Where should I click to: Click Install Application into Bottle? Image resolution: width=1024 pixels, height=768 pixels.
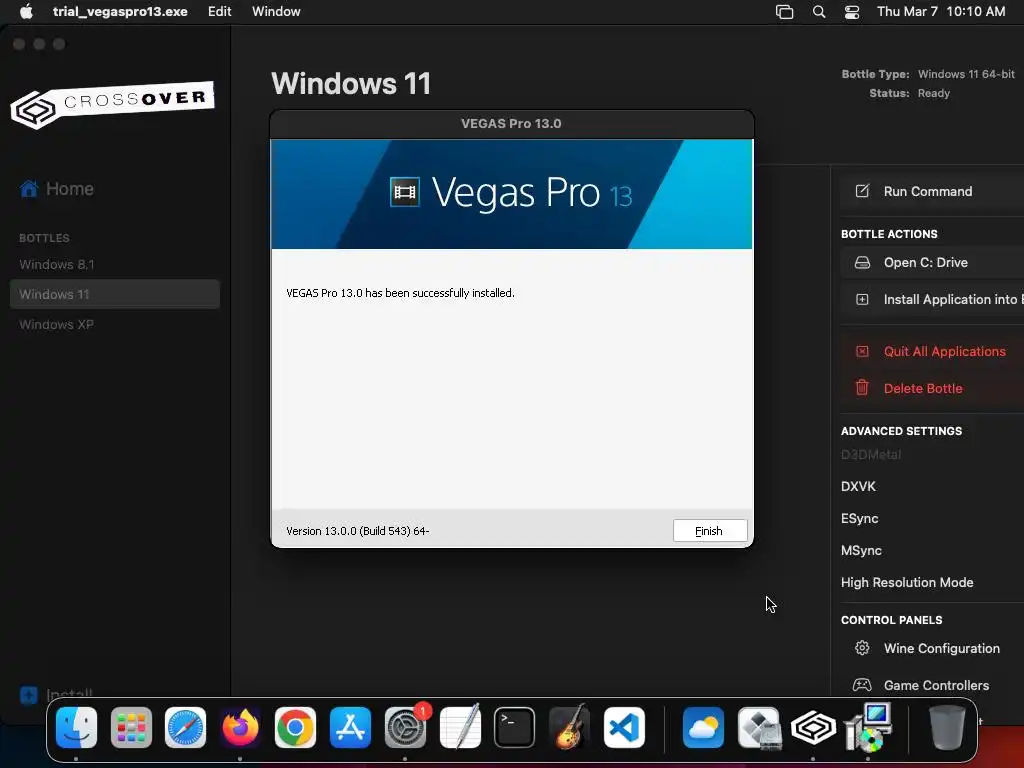tap(932, 300)
